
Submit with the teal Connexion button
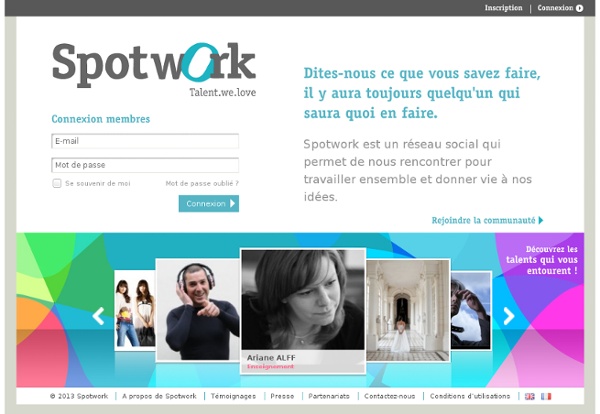click(209, 204)
